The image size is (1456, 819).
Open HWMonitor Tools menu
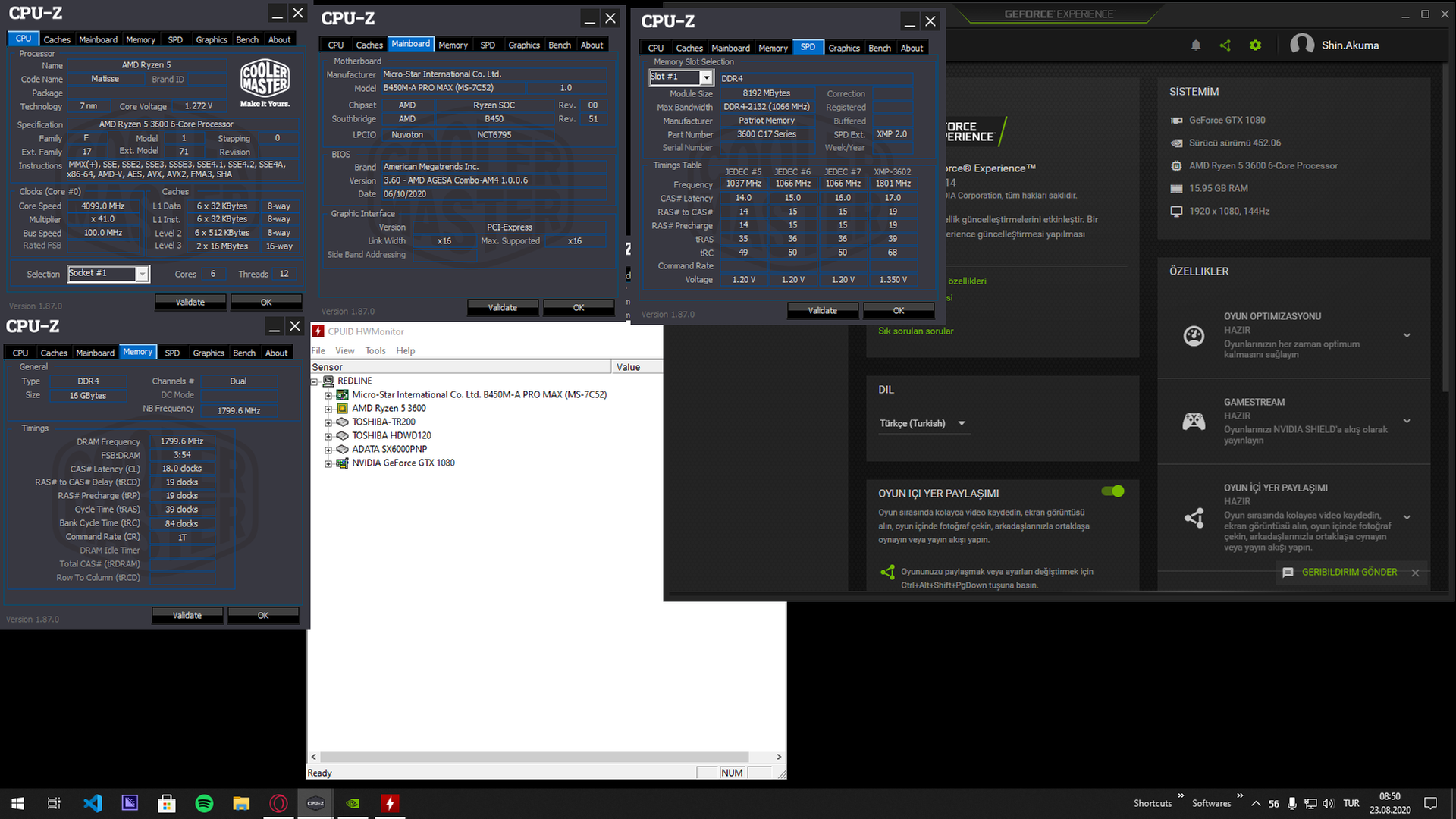[x=375, y=350]
